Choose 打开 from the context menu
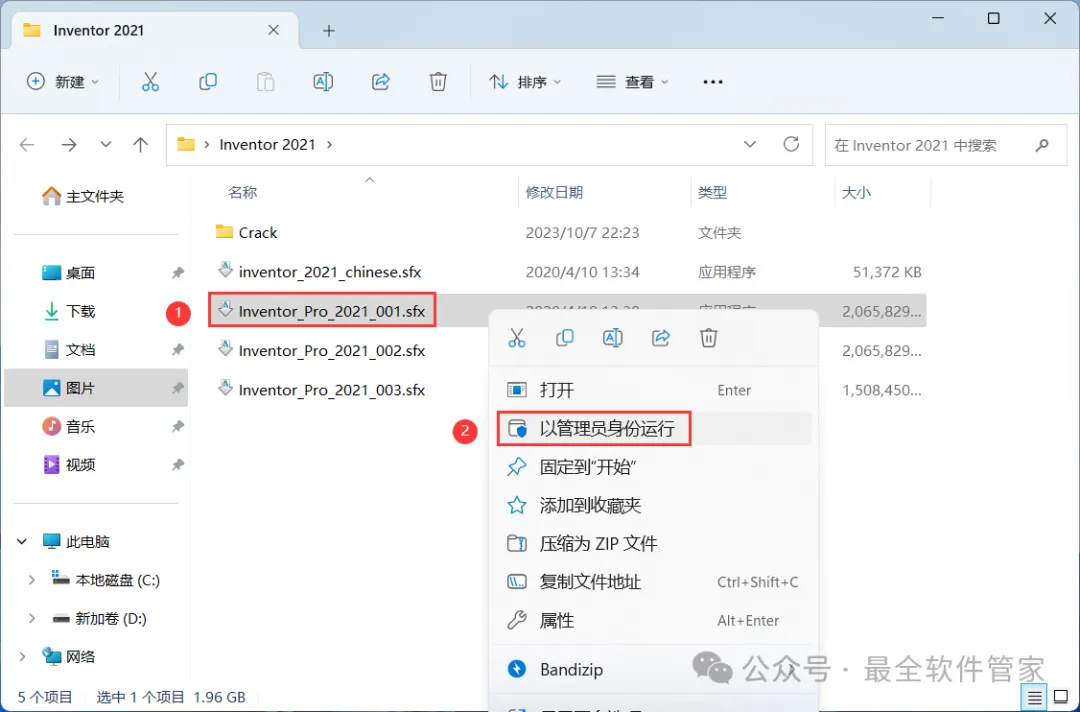 (x=654, y=390)
